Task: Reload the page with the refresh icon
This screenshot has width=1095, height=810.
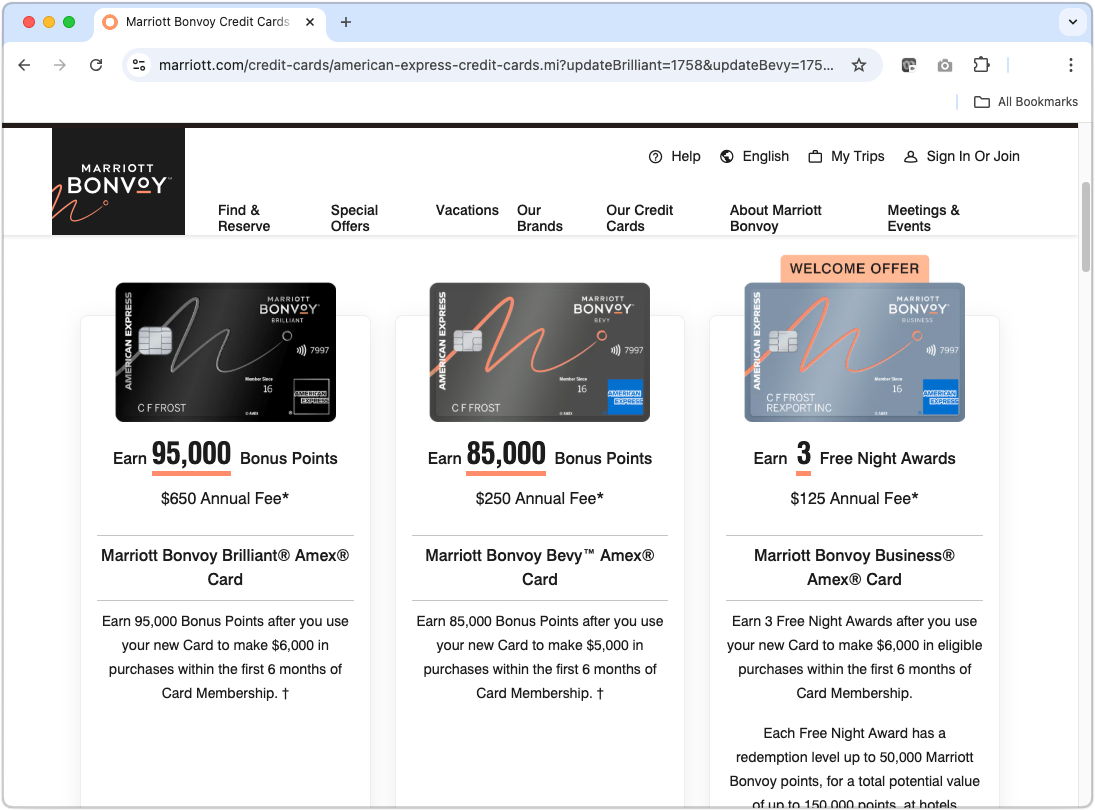Action: coord(96,65)
